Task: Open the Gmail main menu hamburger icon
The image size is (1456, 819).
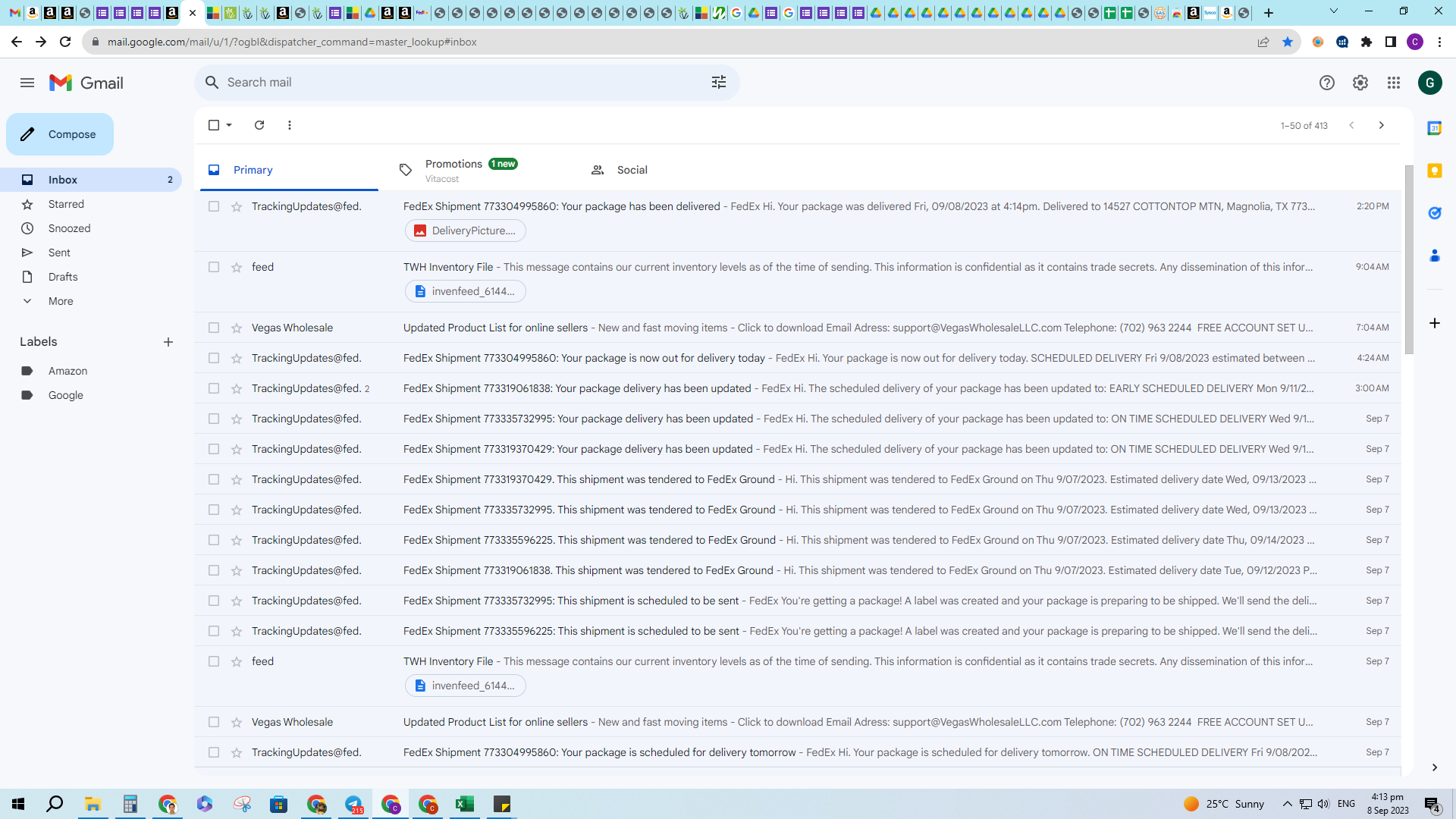Action: [27, 83]
